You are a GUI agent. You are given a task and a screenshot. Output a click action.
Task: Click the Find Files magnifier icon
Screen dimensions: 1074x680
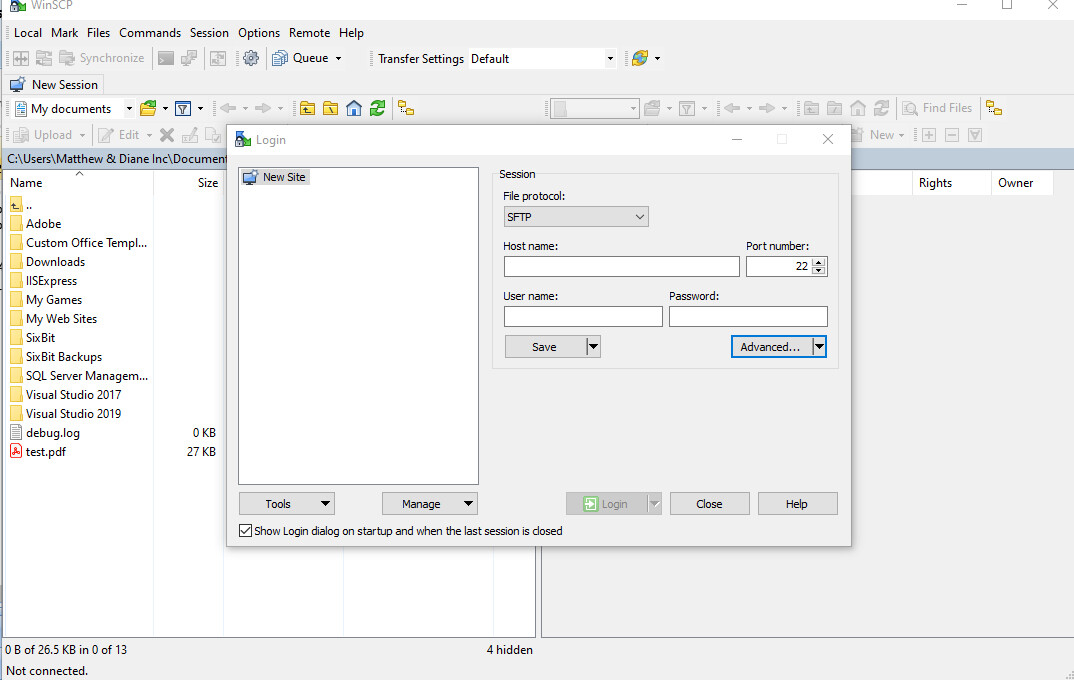[910, 108]
